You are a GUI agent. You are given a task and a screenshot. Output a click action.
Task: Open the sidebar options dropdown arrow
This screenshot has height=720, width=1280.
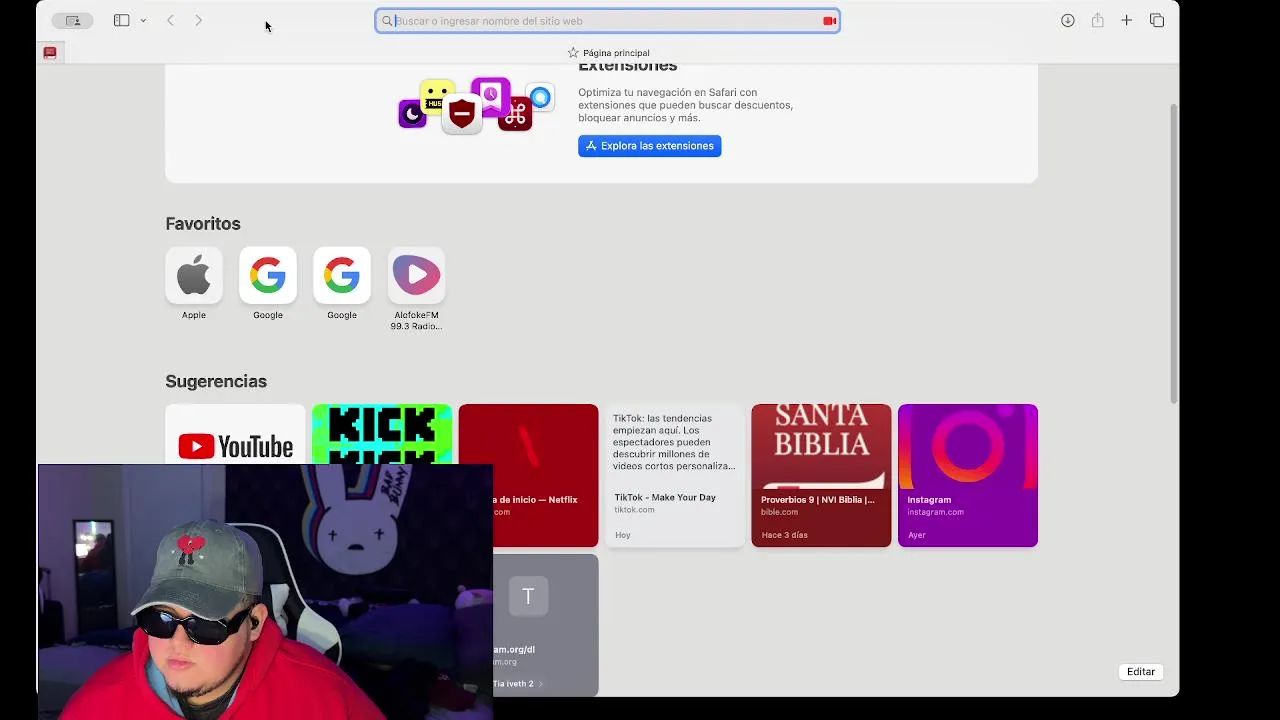click(x=143, y=21)
